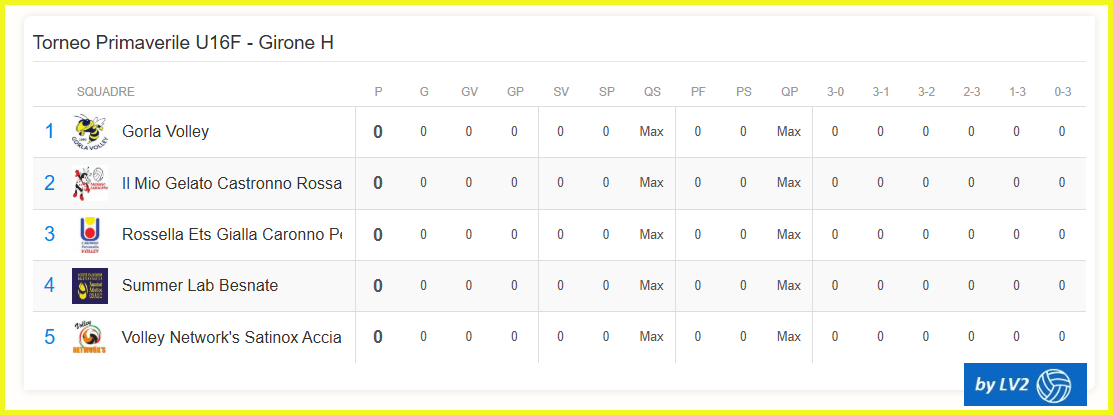Click the GV column header
Screen dimensions: 1113x415
tap(469, 92)
